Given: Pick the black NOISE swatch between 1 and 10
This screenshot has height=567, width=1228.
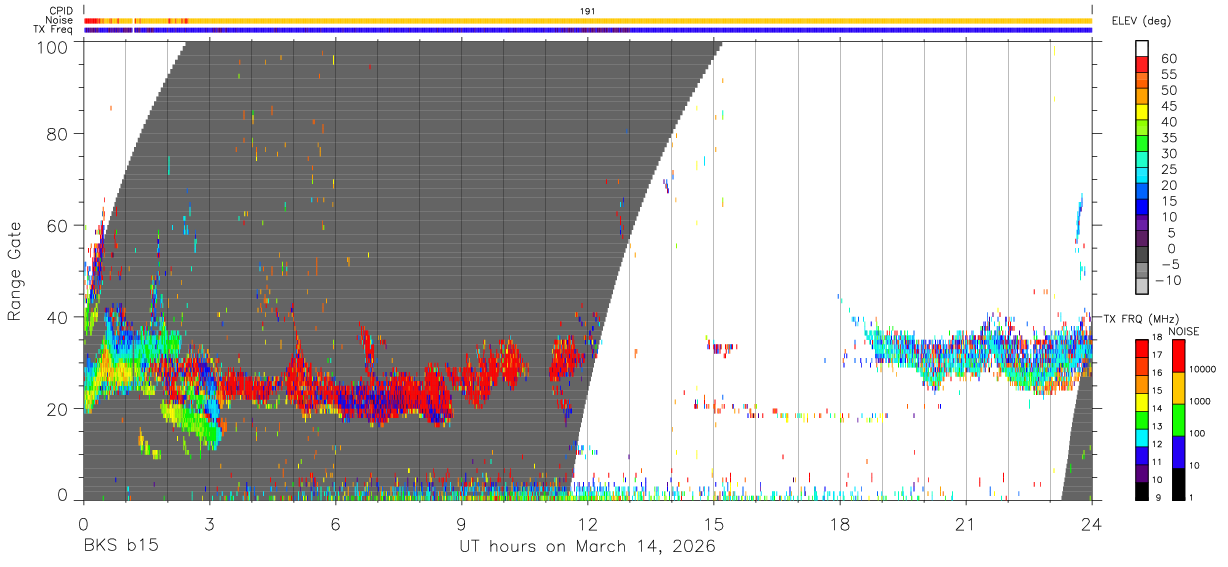Looking at the screenshot, I should (1177, 484).
